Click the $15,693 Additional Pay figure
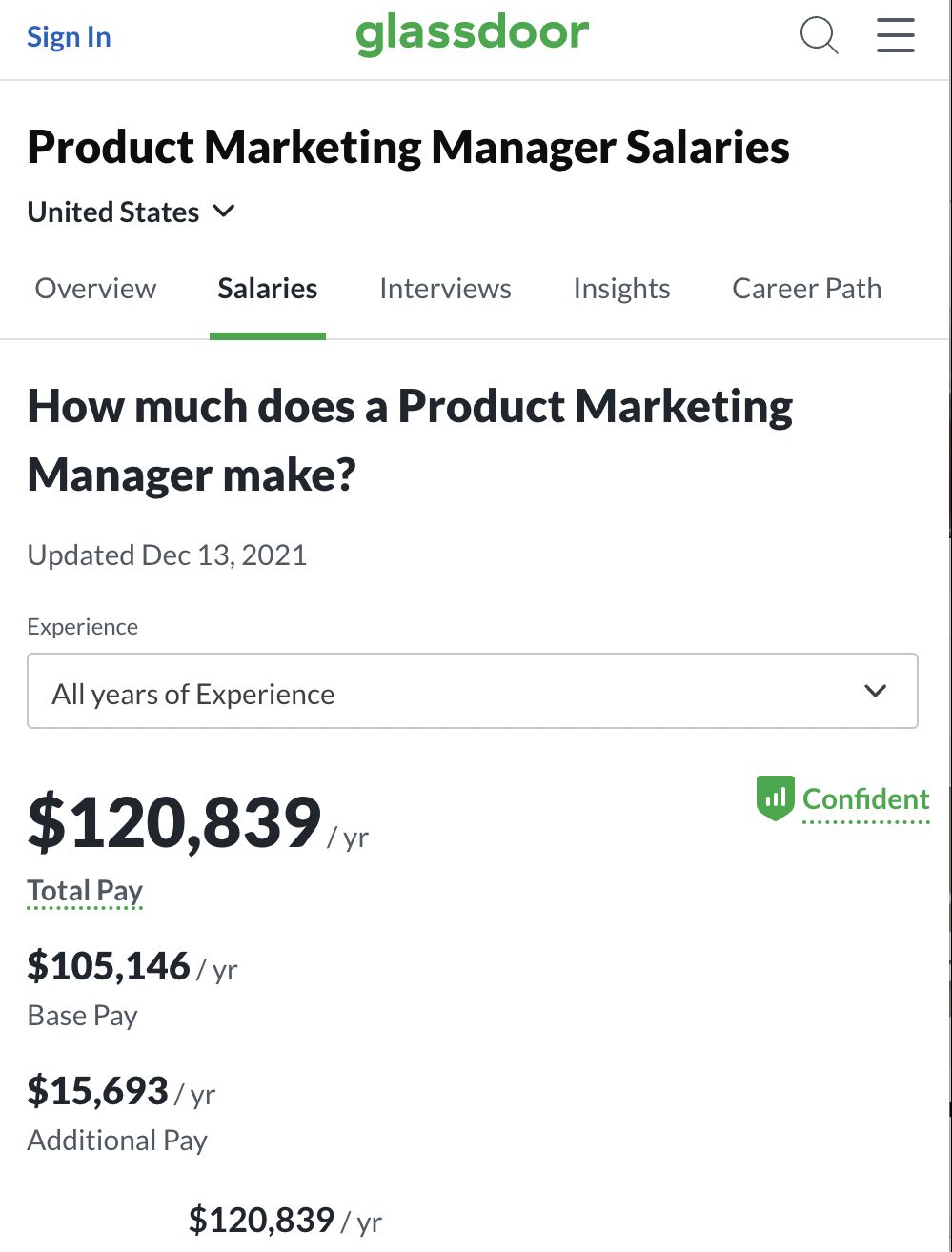952x1252 pixels. pos(97,1091)
